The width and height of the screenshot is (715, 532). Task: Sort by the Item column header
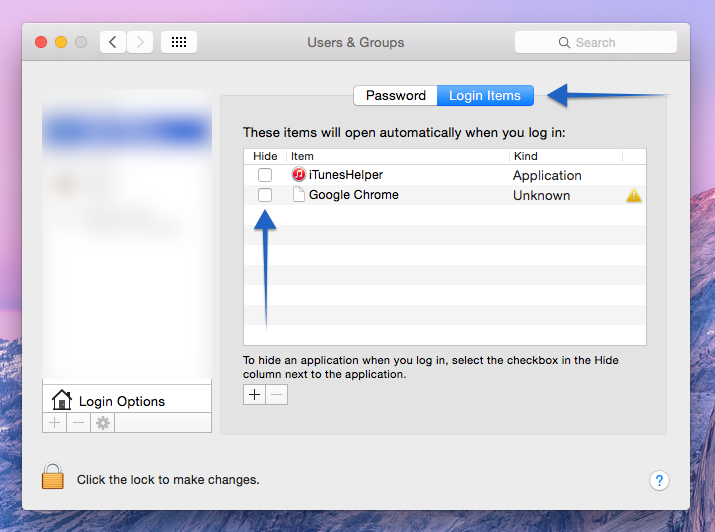(x=398, y=156)
